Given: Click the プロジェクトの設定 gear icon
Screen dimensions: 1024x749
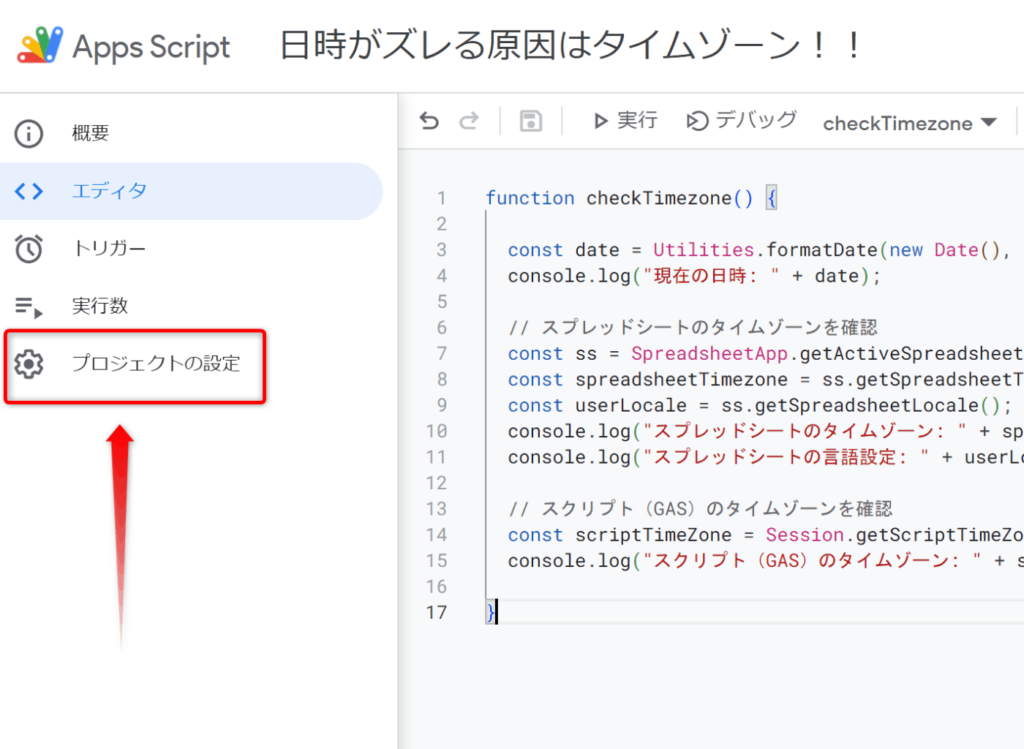Looking at the screenshot, I should point(29,364).
